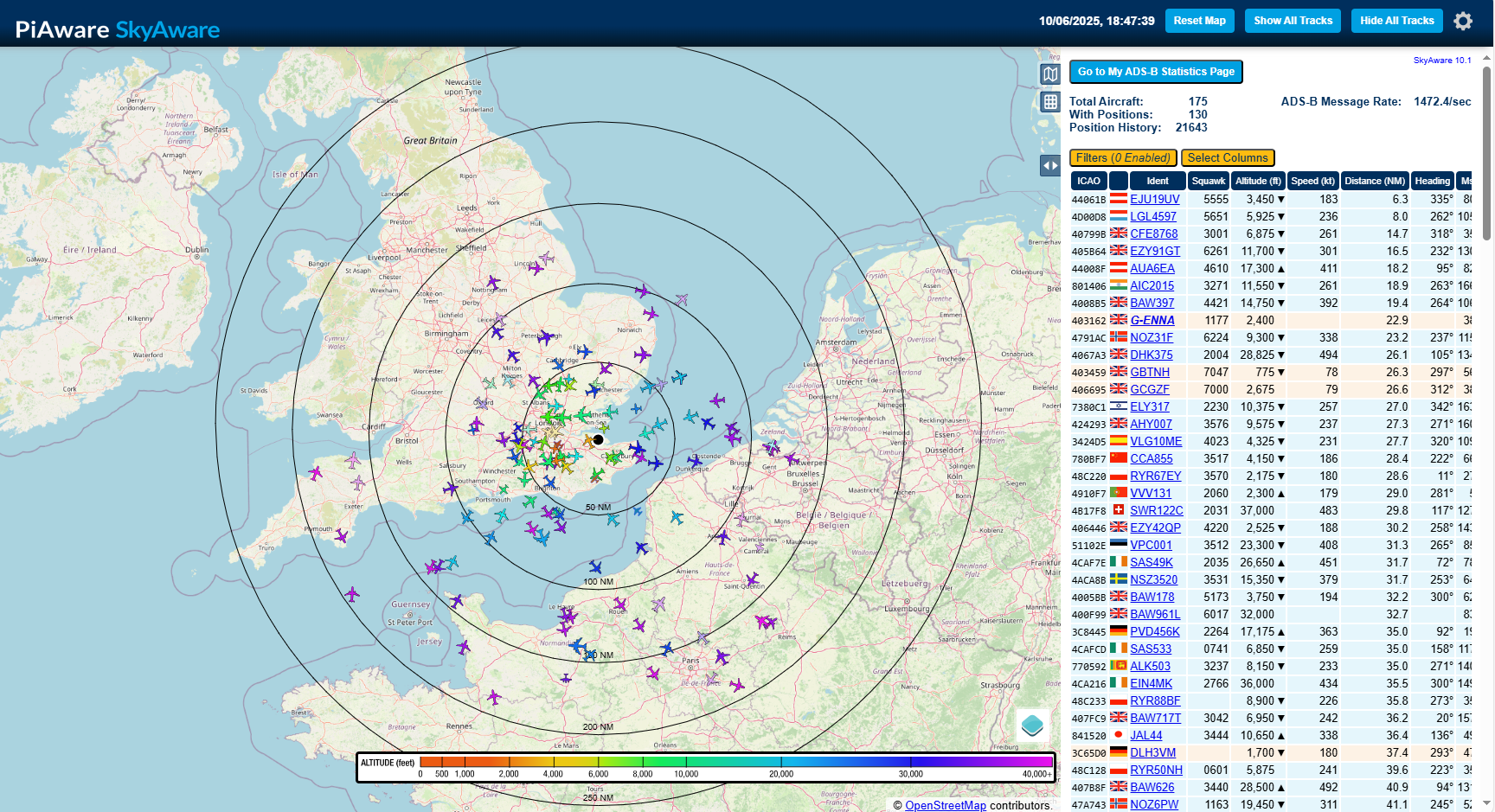The image size is (1495, 812).
Task: Click the Spain flag beside VLG10ME
Action: point(1119,440)
